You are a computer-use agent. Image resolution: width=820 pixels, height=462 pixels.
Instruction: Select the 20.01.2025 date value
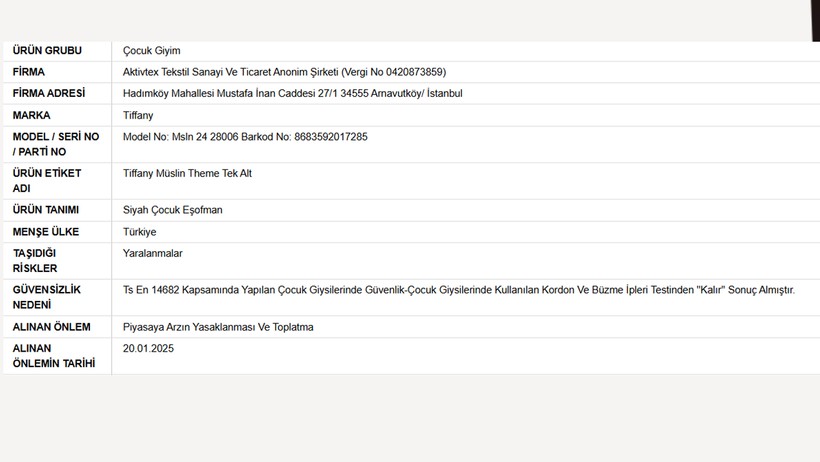[149, 349]
